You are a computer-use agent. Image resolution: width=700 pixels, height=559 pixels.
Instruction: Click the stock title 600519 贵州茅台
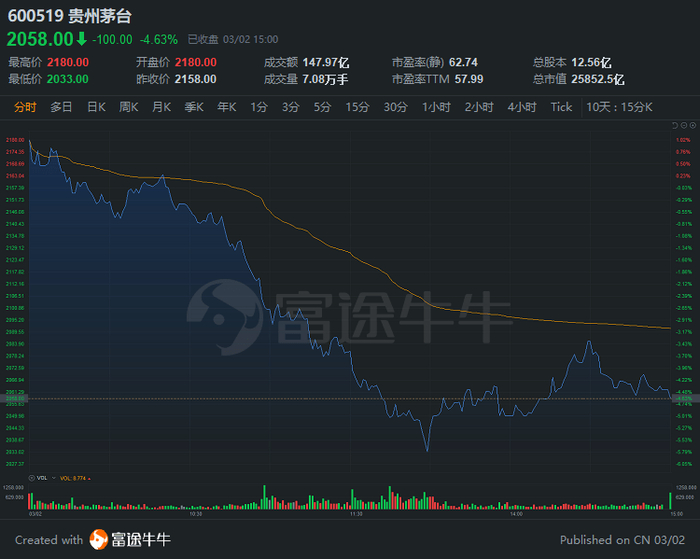coord(70,16)
